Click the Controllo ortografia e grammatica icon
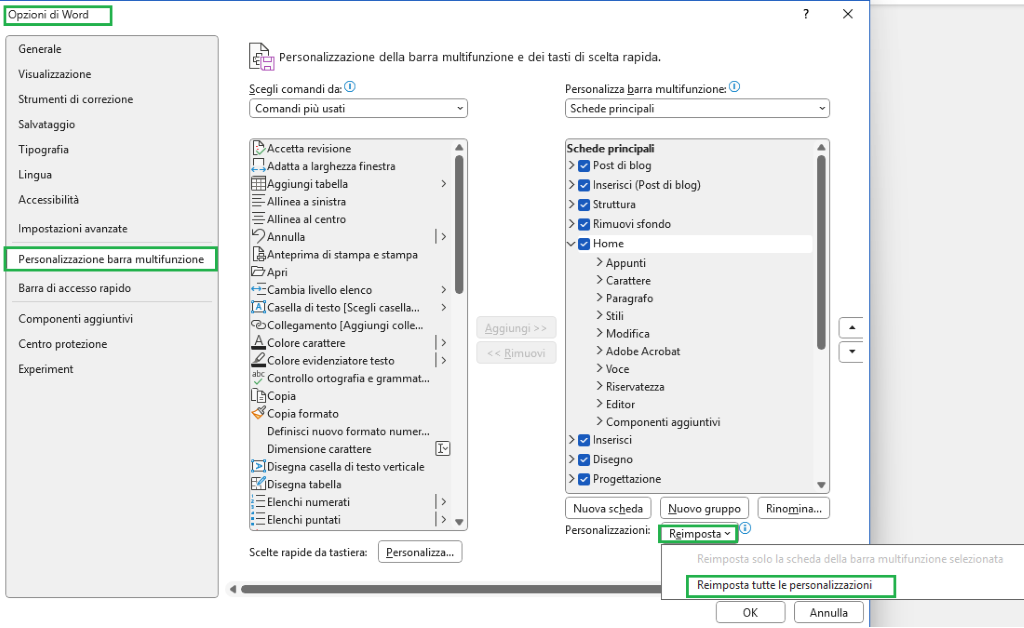This screenshot has width=1024, height=628. coord(259,377)
